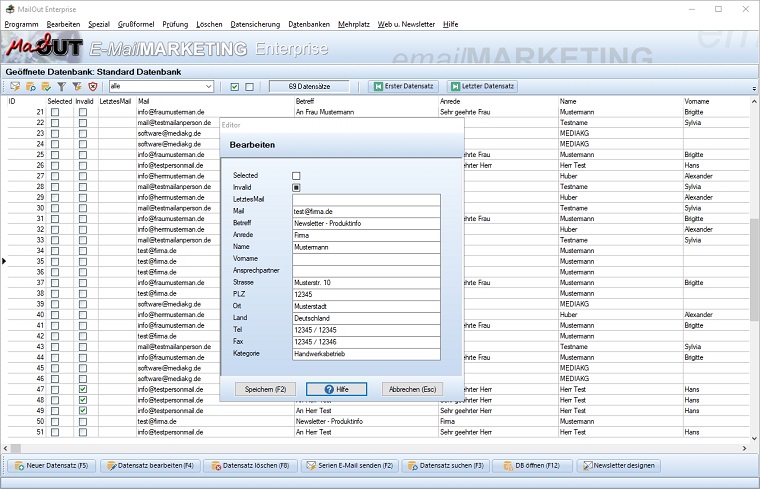Image resolution: width=760 pixels, height=489 pixels.
Task: Click DB öffnen (F12) button
Action: (532, 466)
